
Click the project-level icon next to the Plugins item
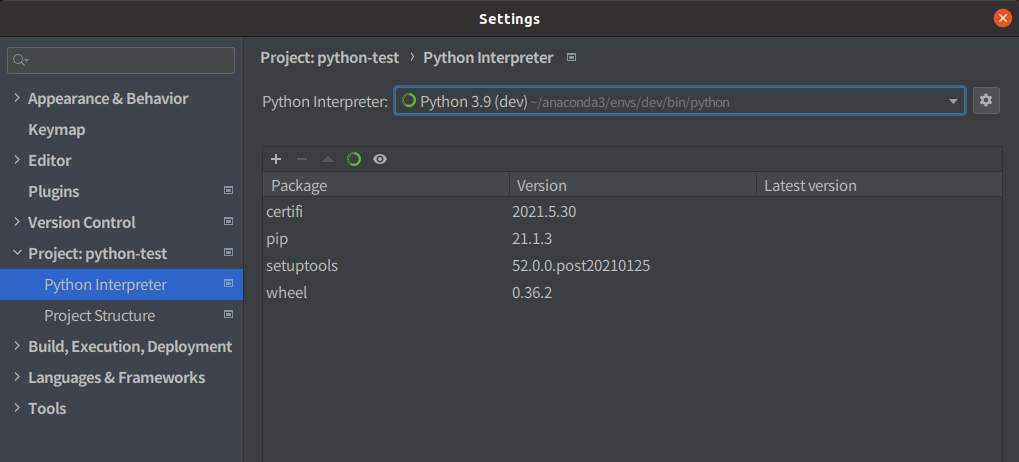[x=228, y=191]
